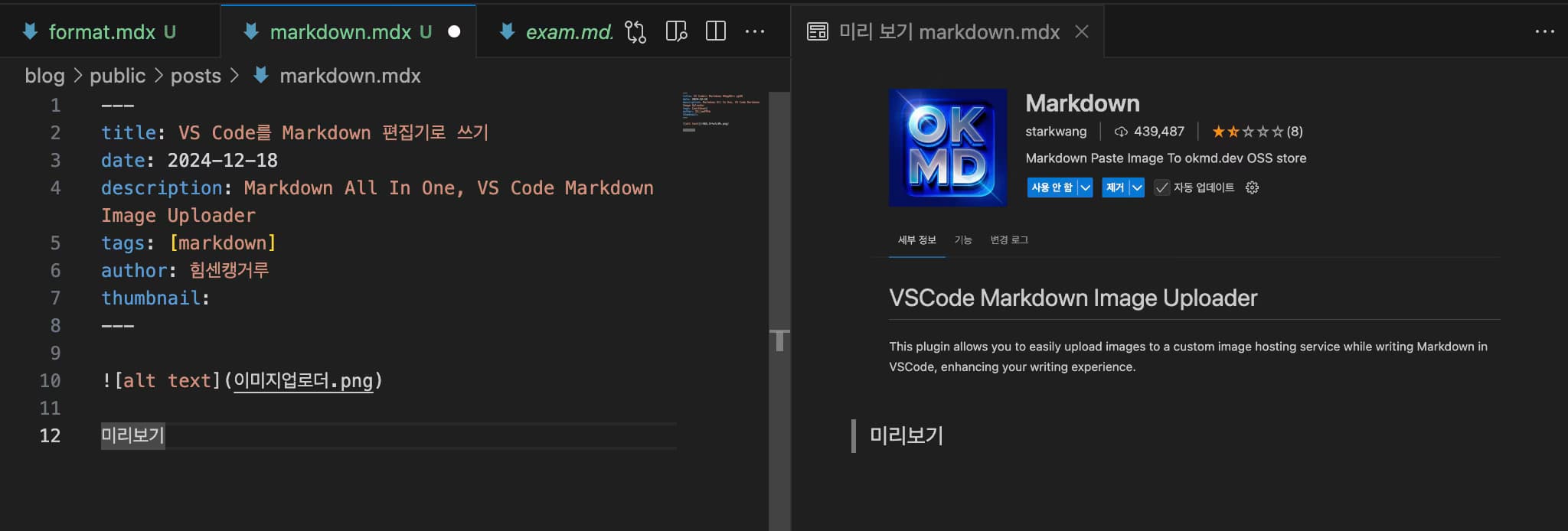
Task: Click the 제거 uninstall button
Action: [1116, 187]
